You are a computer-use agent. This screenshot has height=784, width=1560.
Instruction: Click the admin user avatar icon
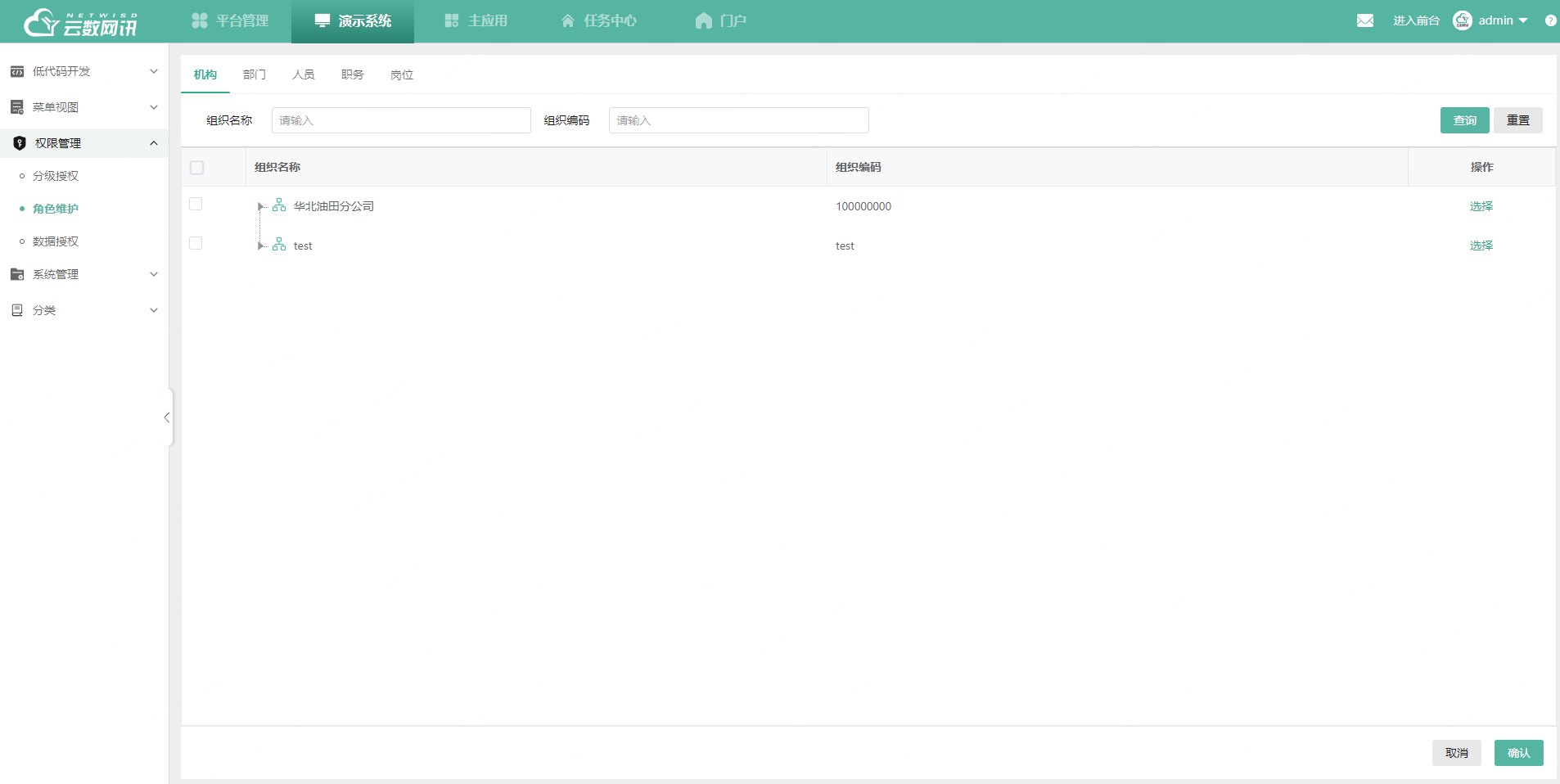pyautogui.click(x=1462, y=20)
